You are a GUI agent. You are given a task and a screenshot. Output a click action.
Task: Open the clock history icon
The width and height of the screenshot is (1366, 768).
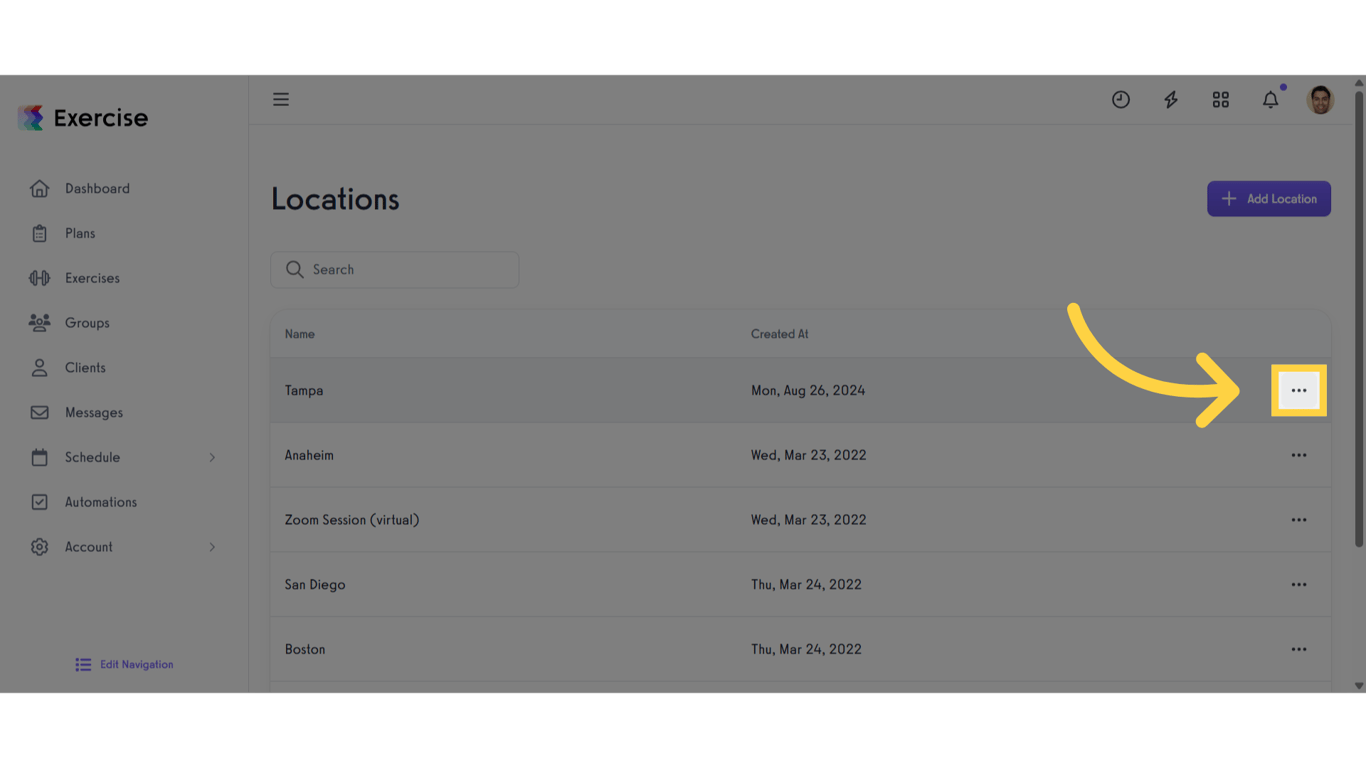pos(1121,99)
